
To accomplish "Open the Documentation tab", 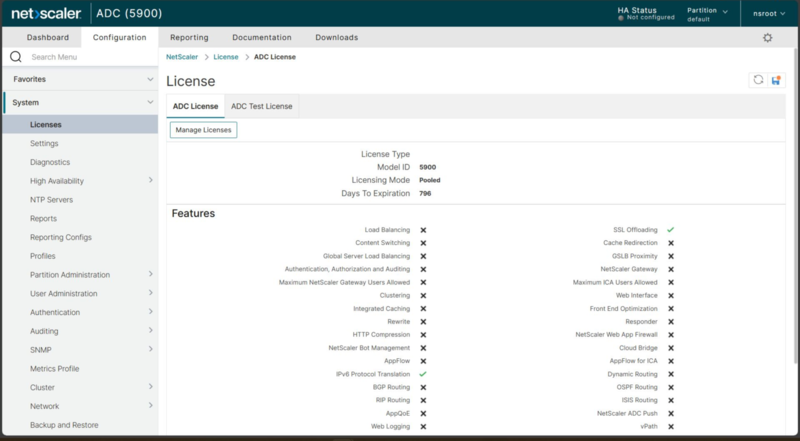I will point(262,37).
